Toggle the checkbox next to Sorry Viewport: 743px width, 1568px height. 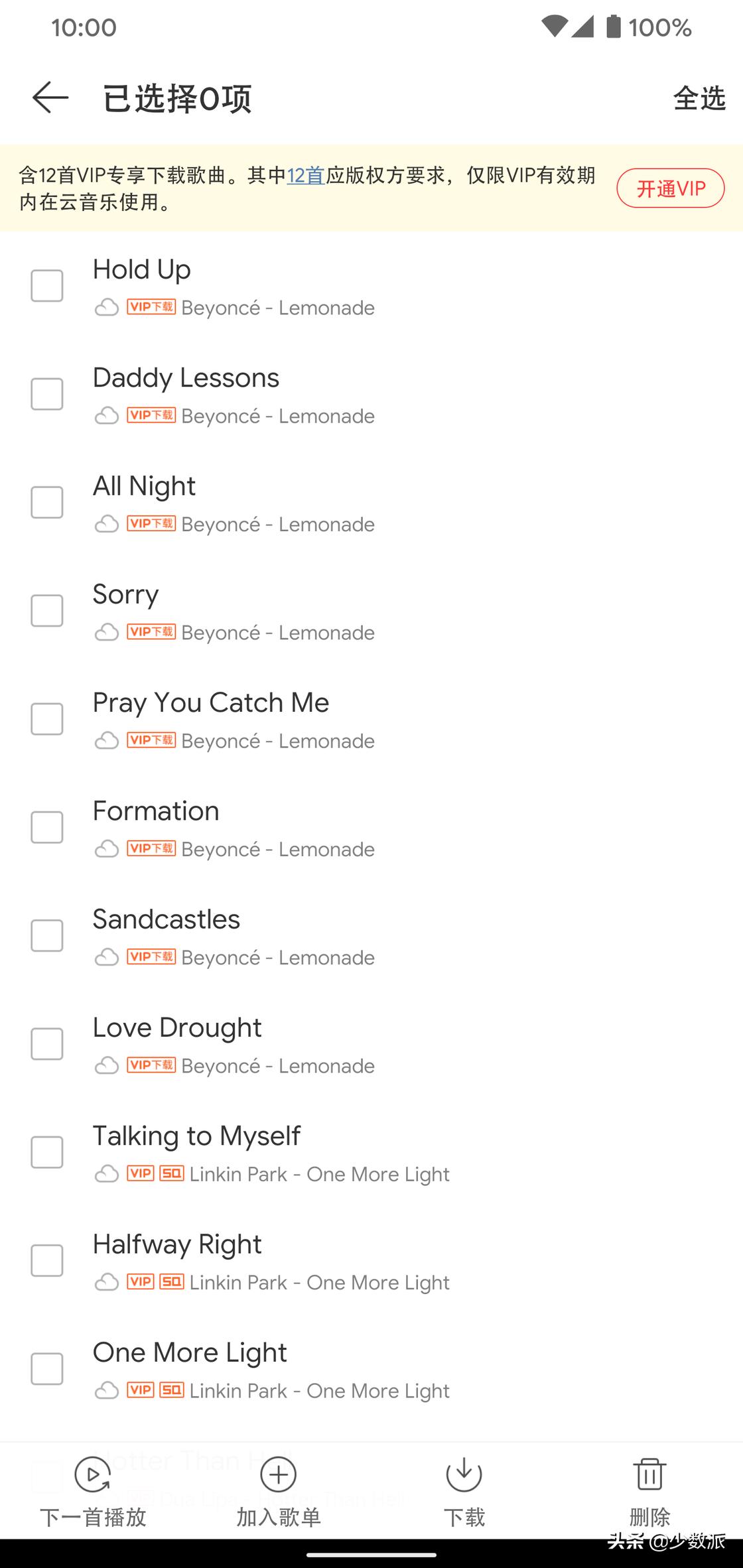coord(47,610)
